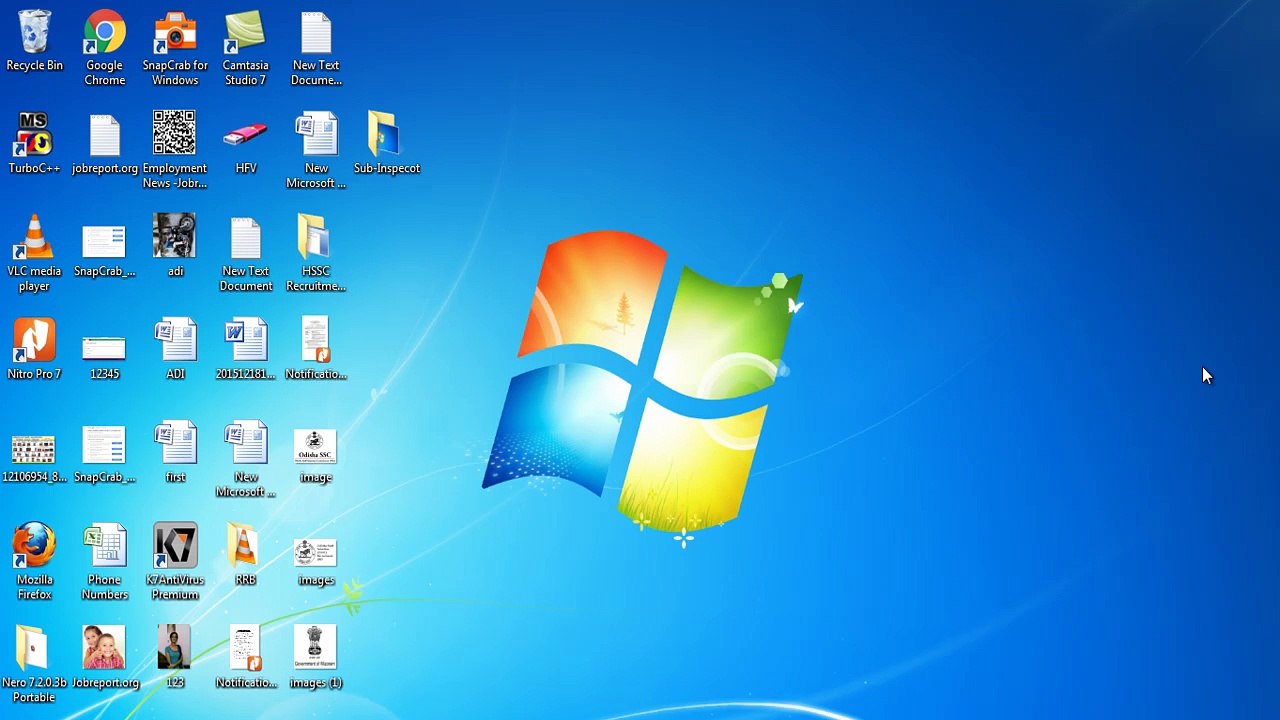
Task: Select the Odisha SSC file named image
Action: tap(316, 456)
